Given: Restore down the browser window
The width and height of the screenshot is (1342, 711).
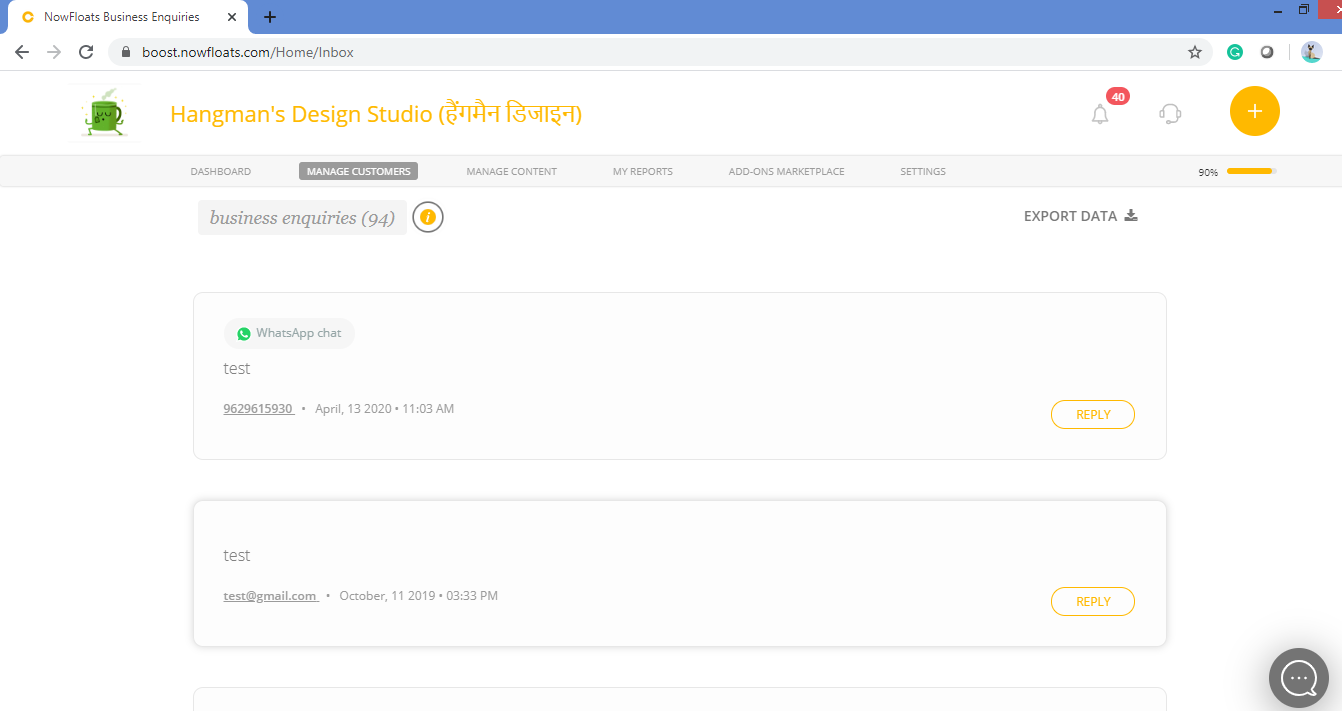Looking at the screenshot, I should (x=1304, y=10).
